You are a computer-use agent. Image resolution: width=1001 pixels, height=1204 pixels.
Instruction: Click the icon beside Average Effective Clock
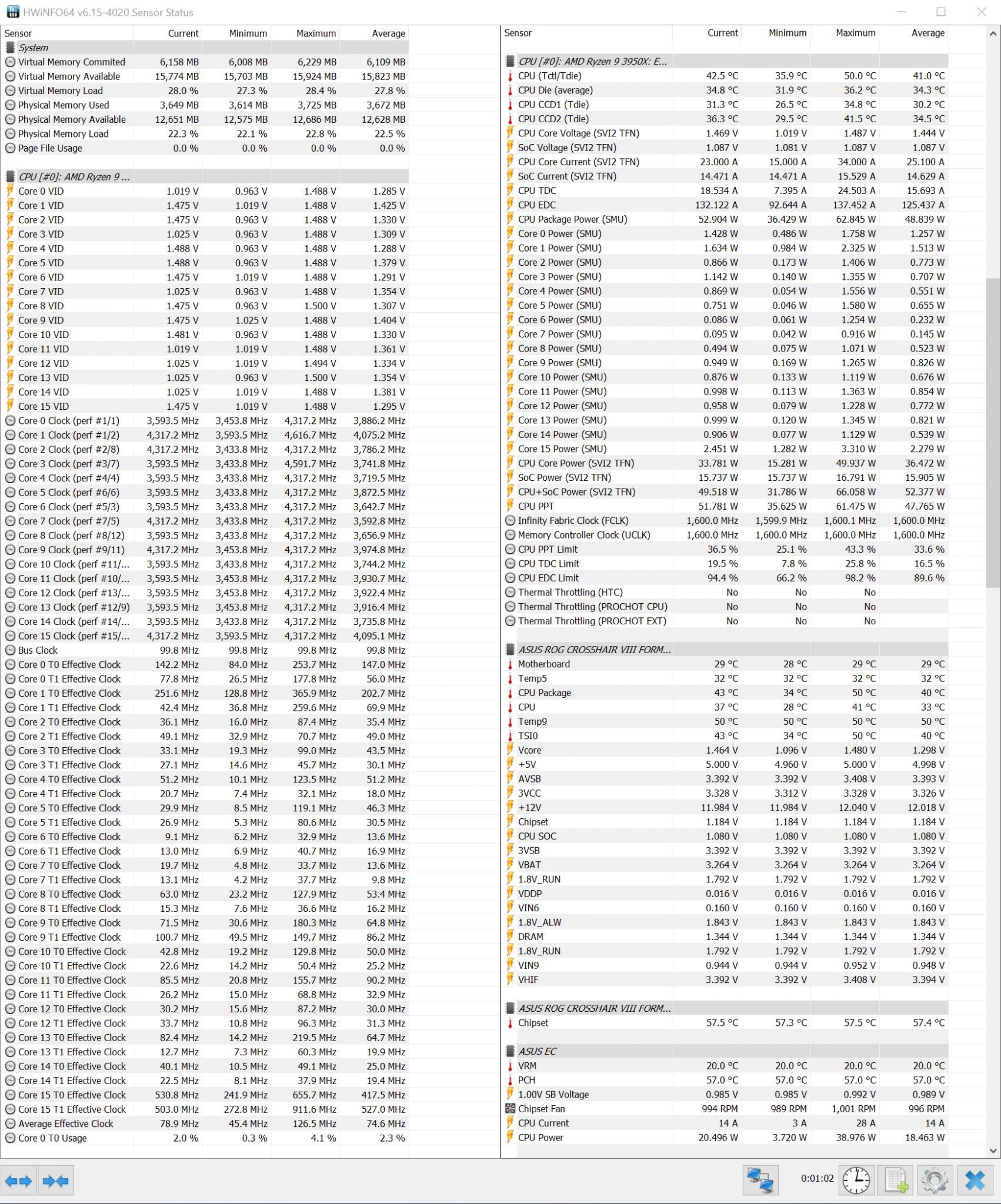coord(10,1123)
